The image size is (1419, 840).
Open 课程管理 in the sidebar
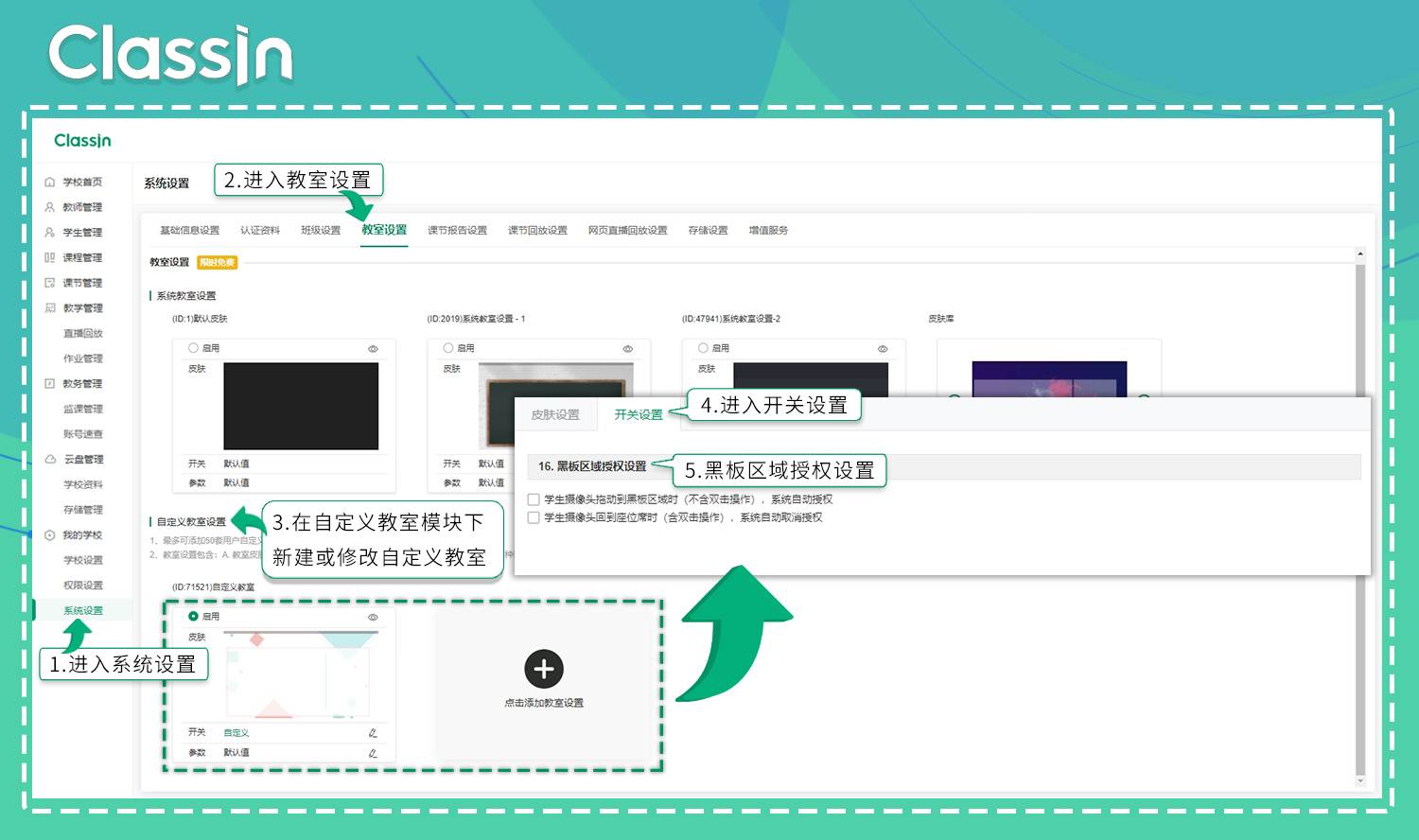click(82, 257)
